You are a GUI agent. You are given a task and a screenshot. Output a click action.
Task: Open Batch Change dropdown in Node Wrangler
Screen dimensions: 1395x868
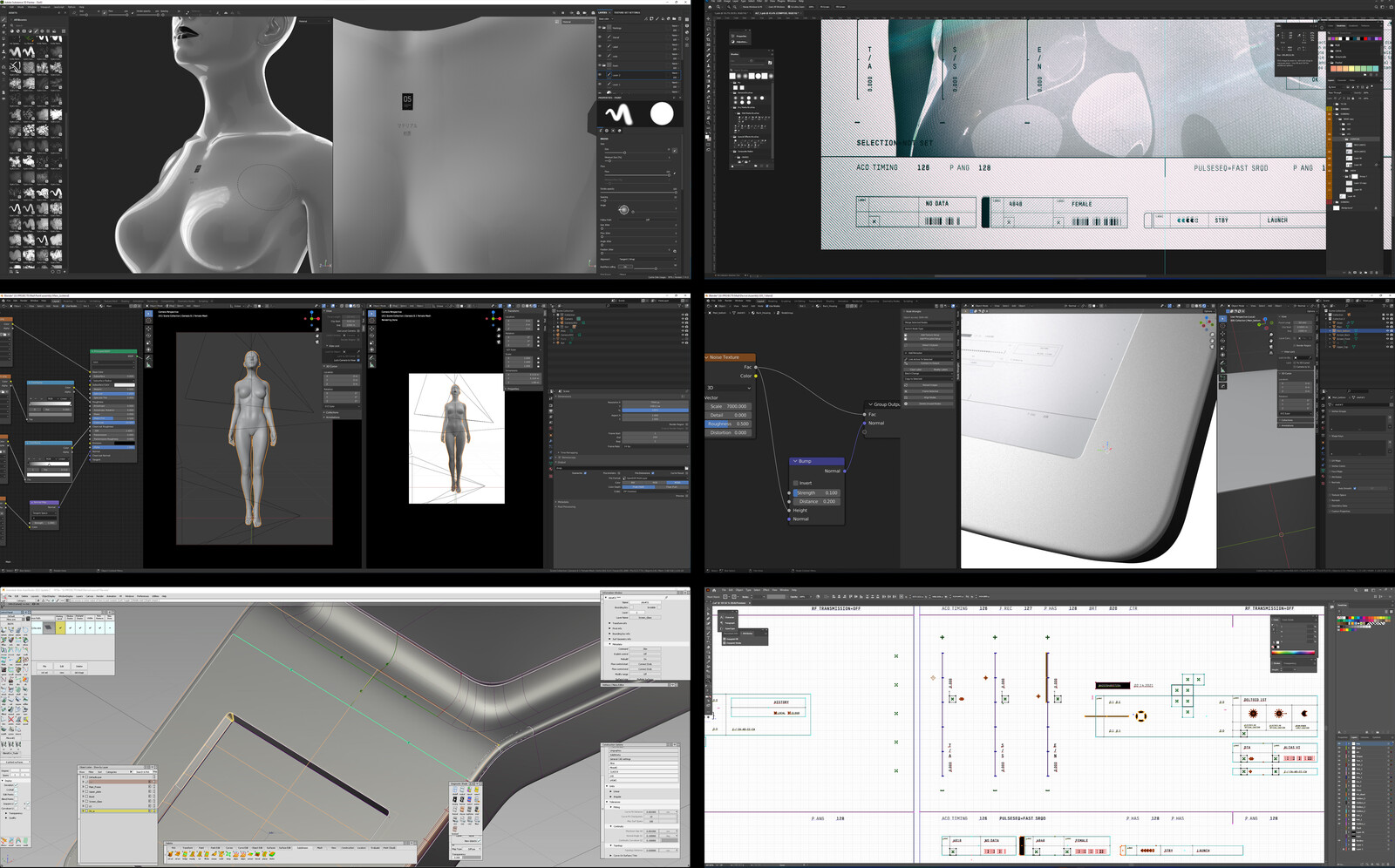point(929,374)
